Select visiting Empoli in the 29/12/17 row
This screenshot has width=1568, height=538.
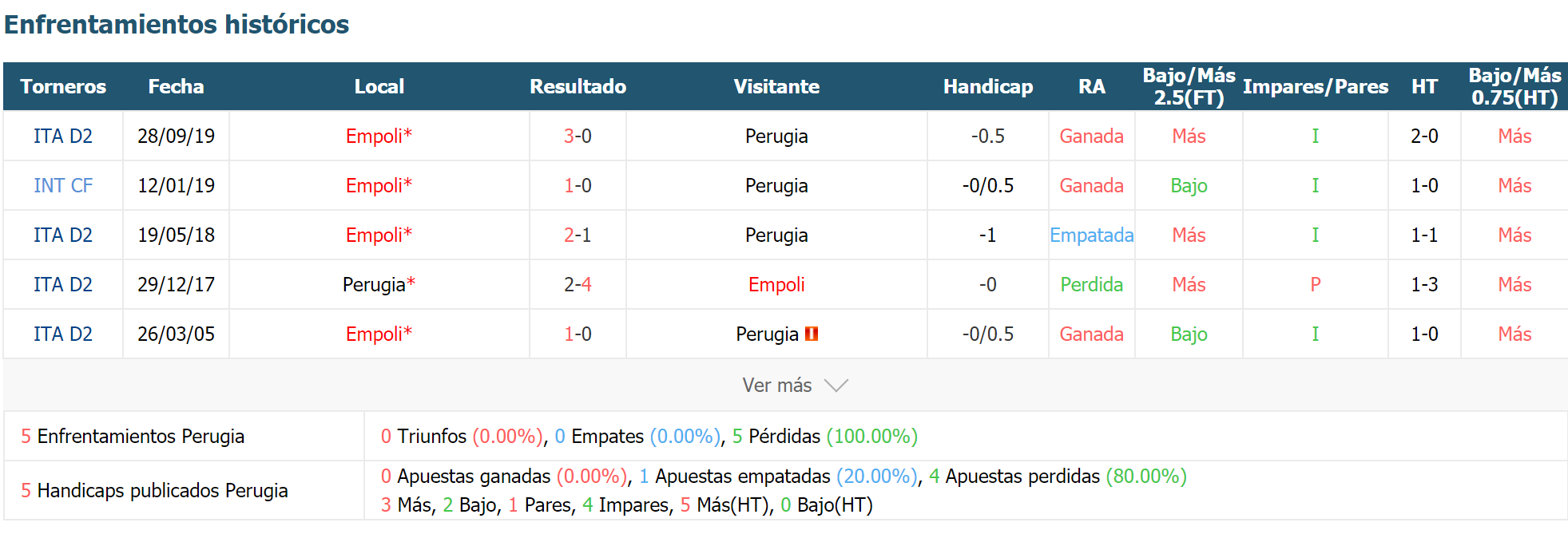coord(776,284)
